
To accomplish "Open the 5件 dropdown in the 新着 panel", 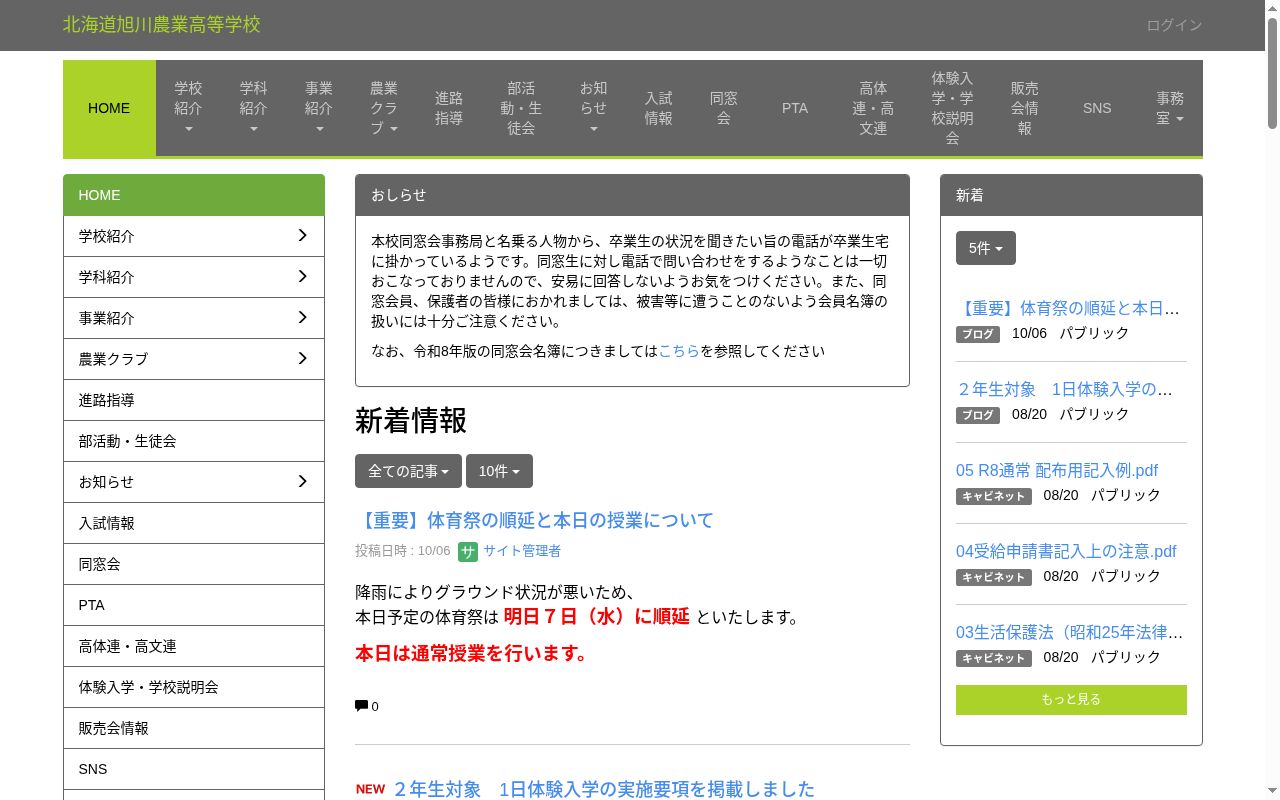I will coord(985,248).
